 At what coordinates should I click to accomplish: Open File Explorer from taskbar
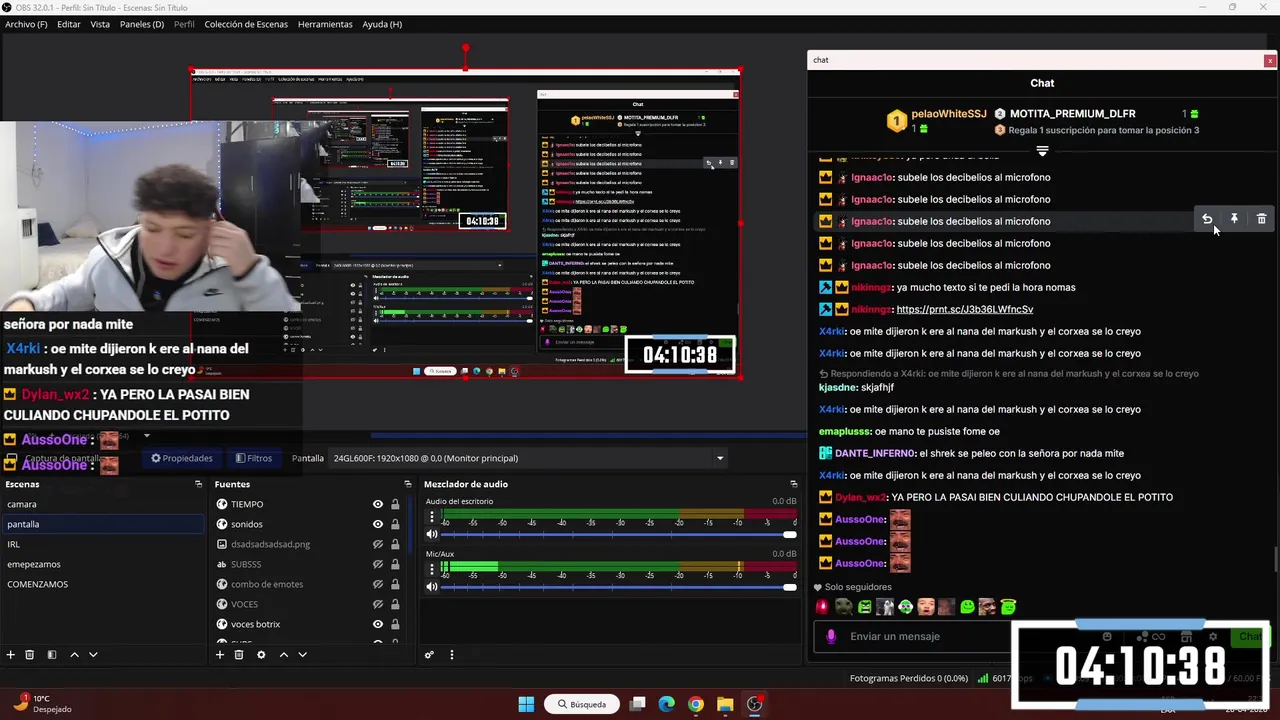[725, 704]
